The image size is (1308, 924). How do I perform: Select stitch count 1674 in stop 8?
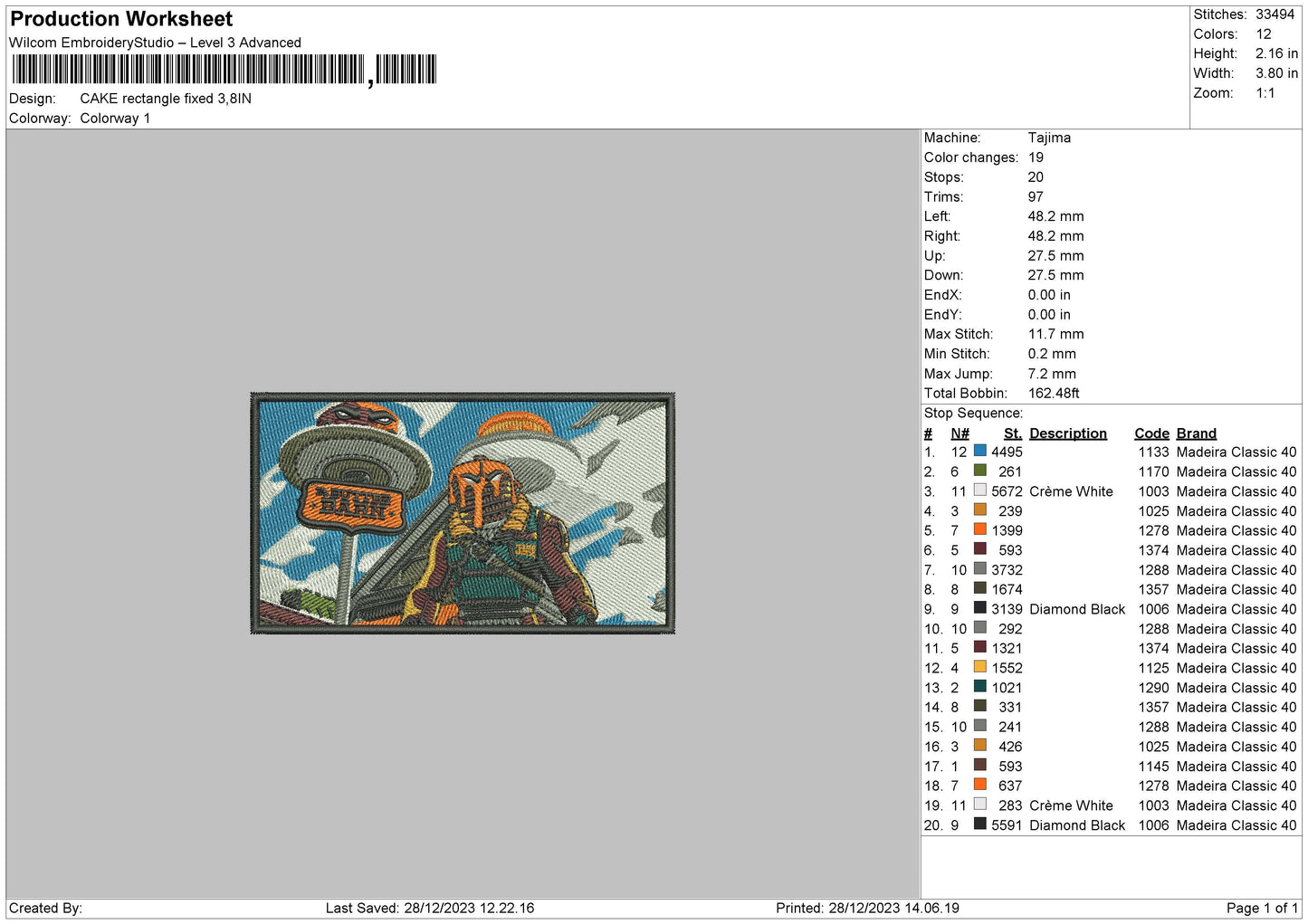(x=1007, y=589)
